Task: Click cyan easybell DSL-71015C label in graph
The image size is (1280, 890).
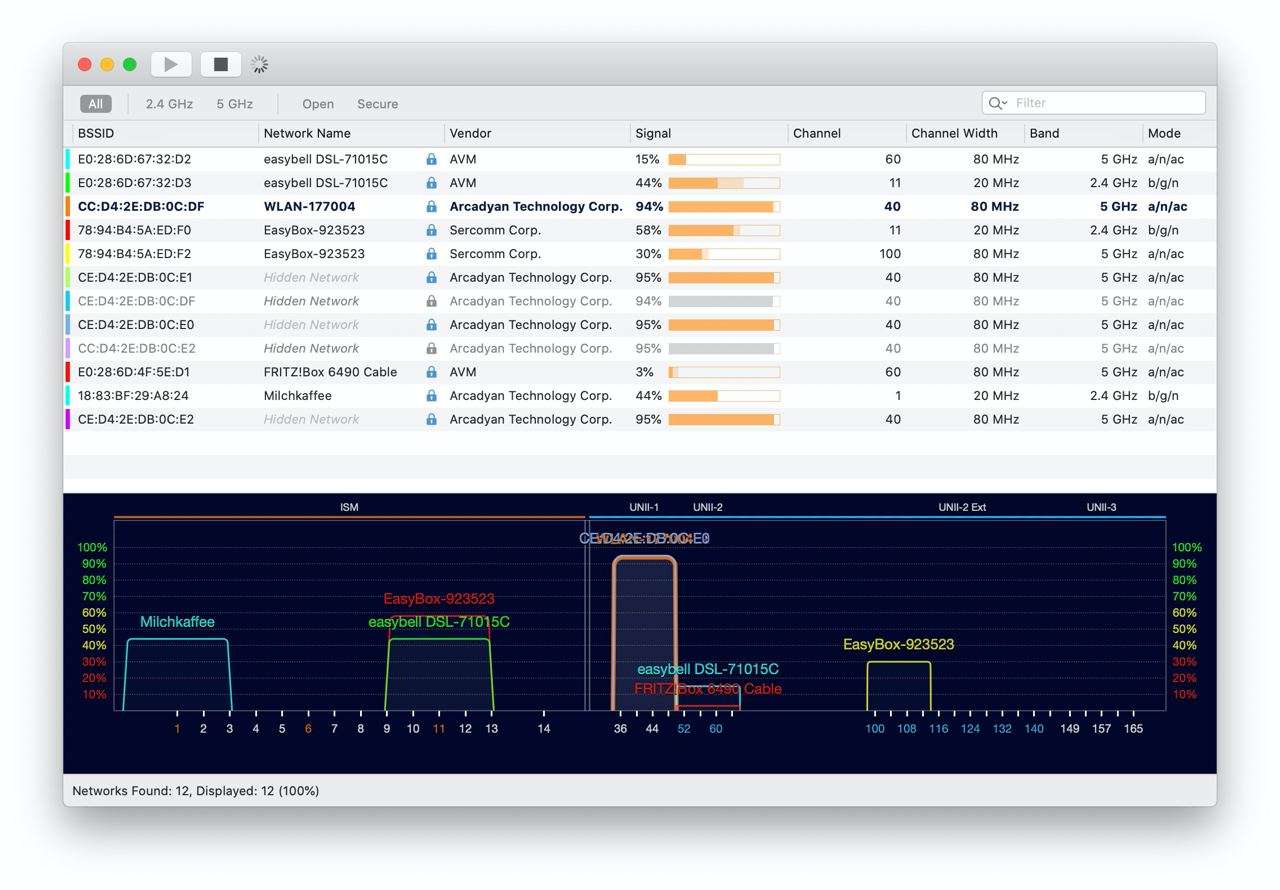Action: 708,669
